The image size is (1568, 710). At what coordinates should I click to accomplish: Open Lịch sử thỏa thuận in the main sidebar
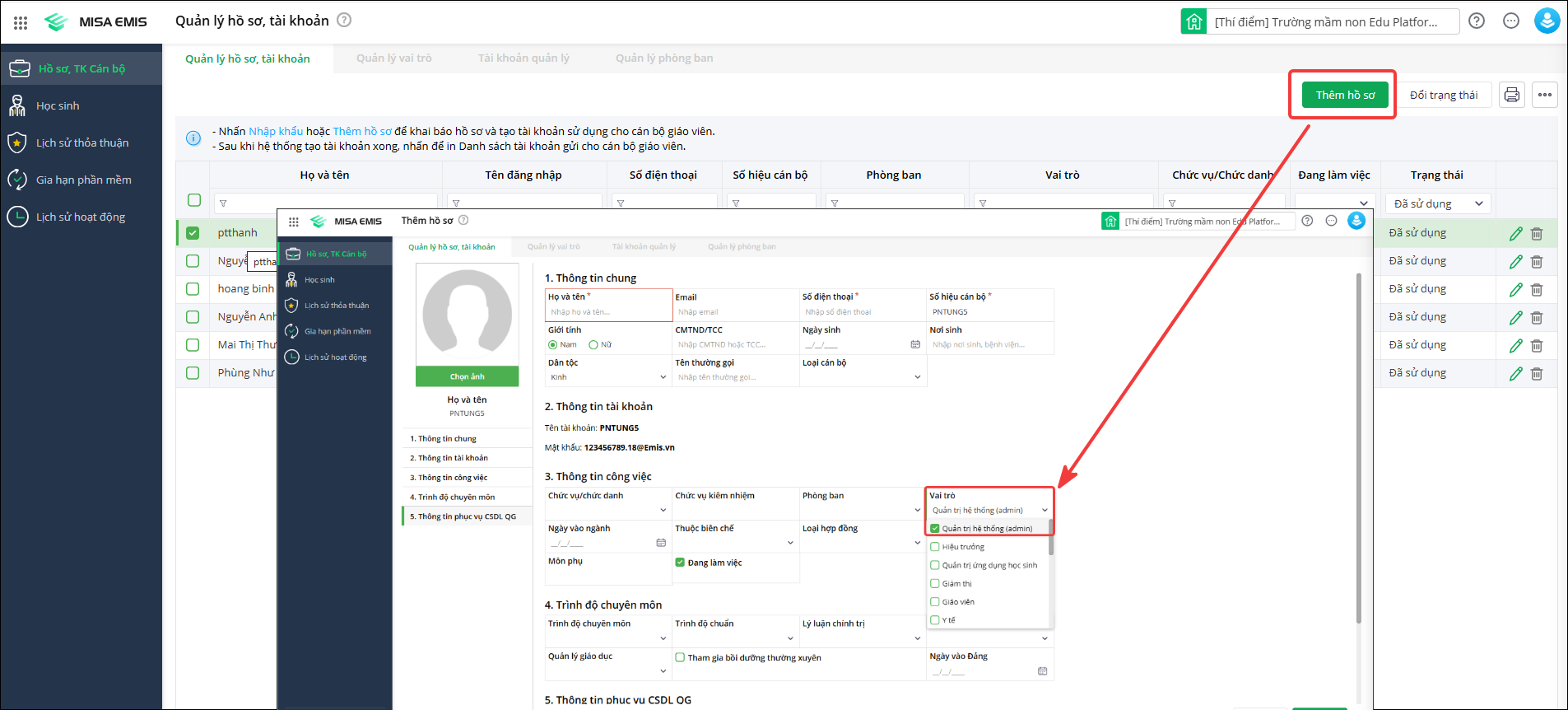click(81, 142)
